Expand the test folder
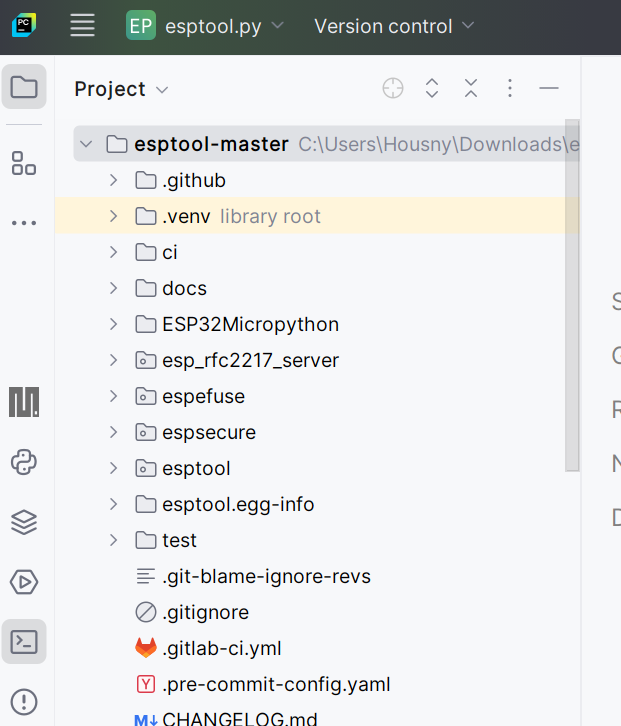Image resolution: width=621 pixels, height=726 pixels. (113, 540)
